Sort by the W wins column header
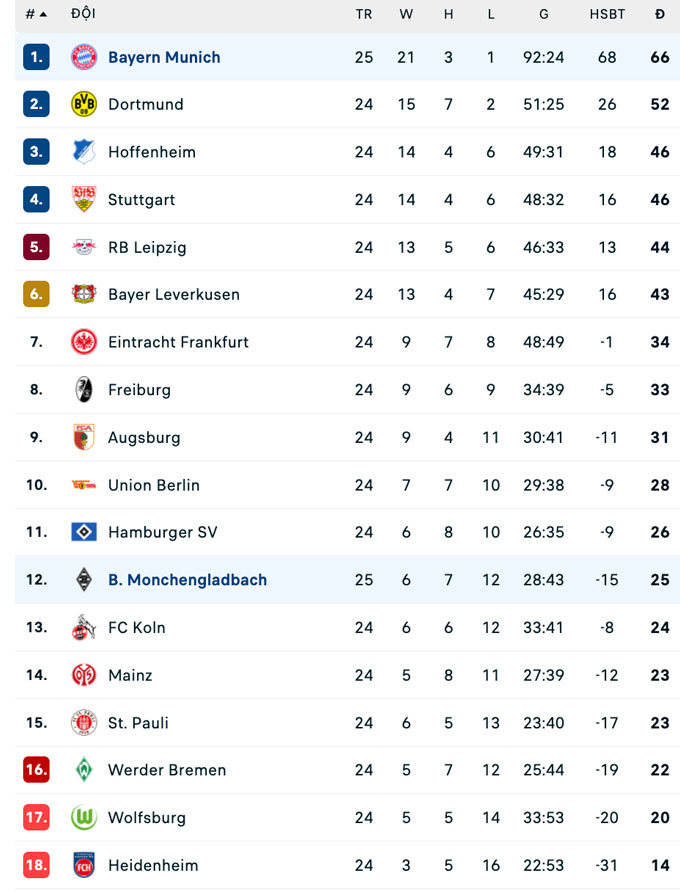The width and height of the screenshot is (680, 891). click(x=406, y=14)
